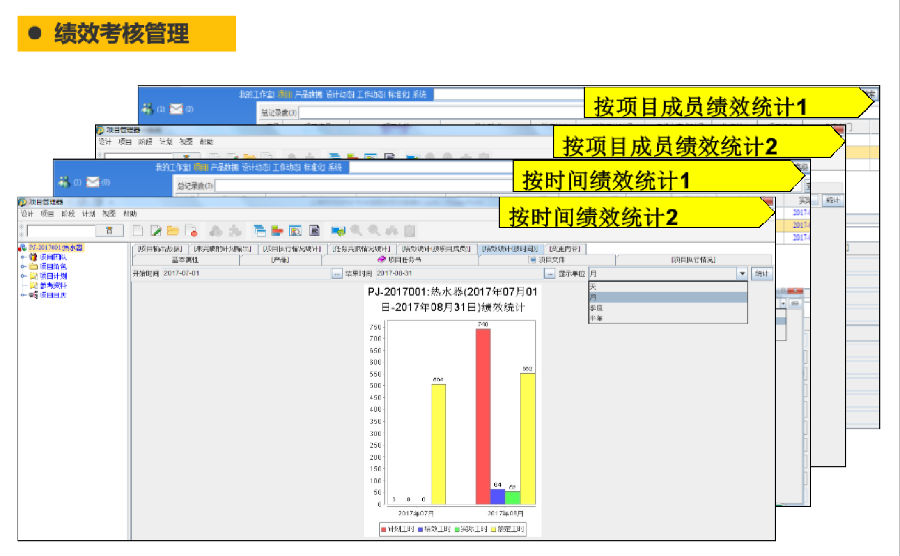The image size is (900, 556).
Task: Open the 项目文件 tab
Action: 548,260
